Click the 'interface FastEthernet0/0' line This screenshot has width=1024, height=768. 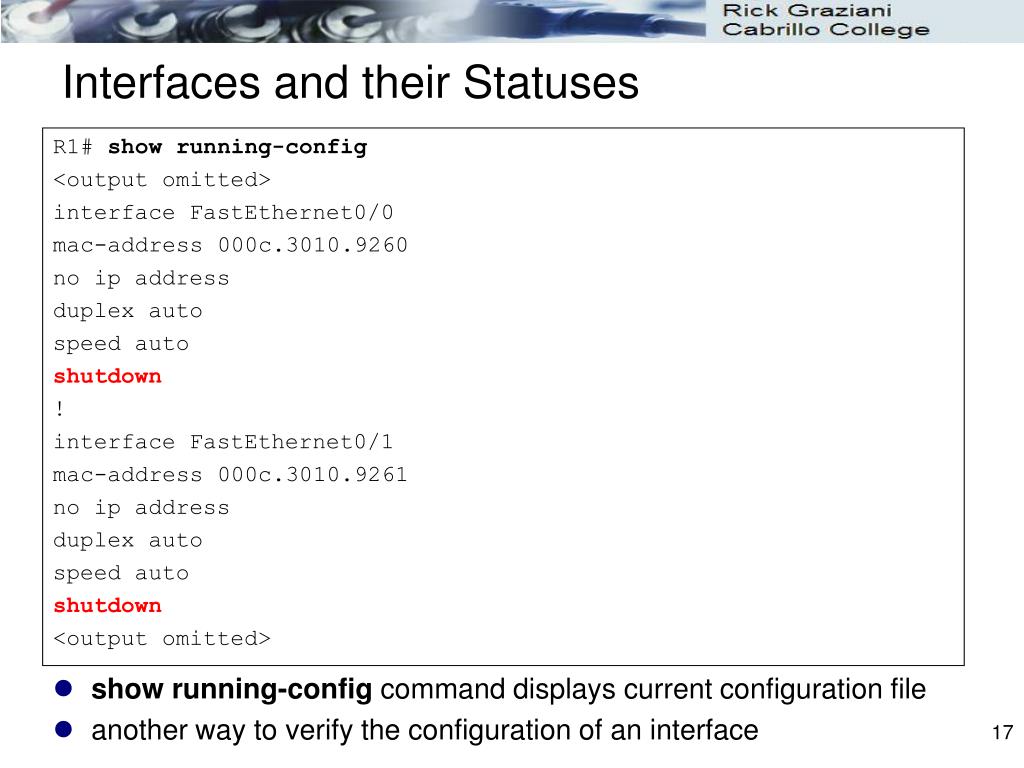tap(223, 212)
